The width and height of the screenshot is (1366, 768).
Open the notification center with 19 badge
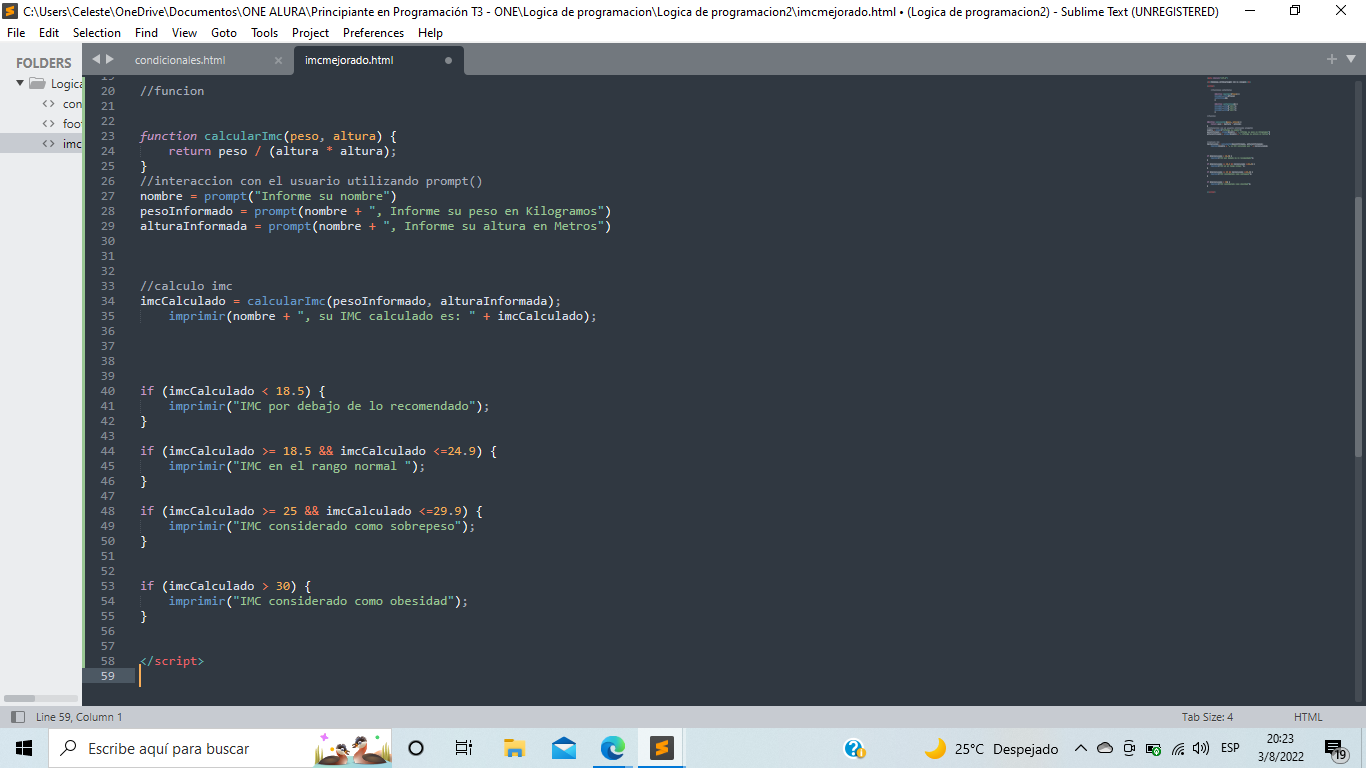[1336, 748]
